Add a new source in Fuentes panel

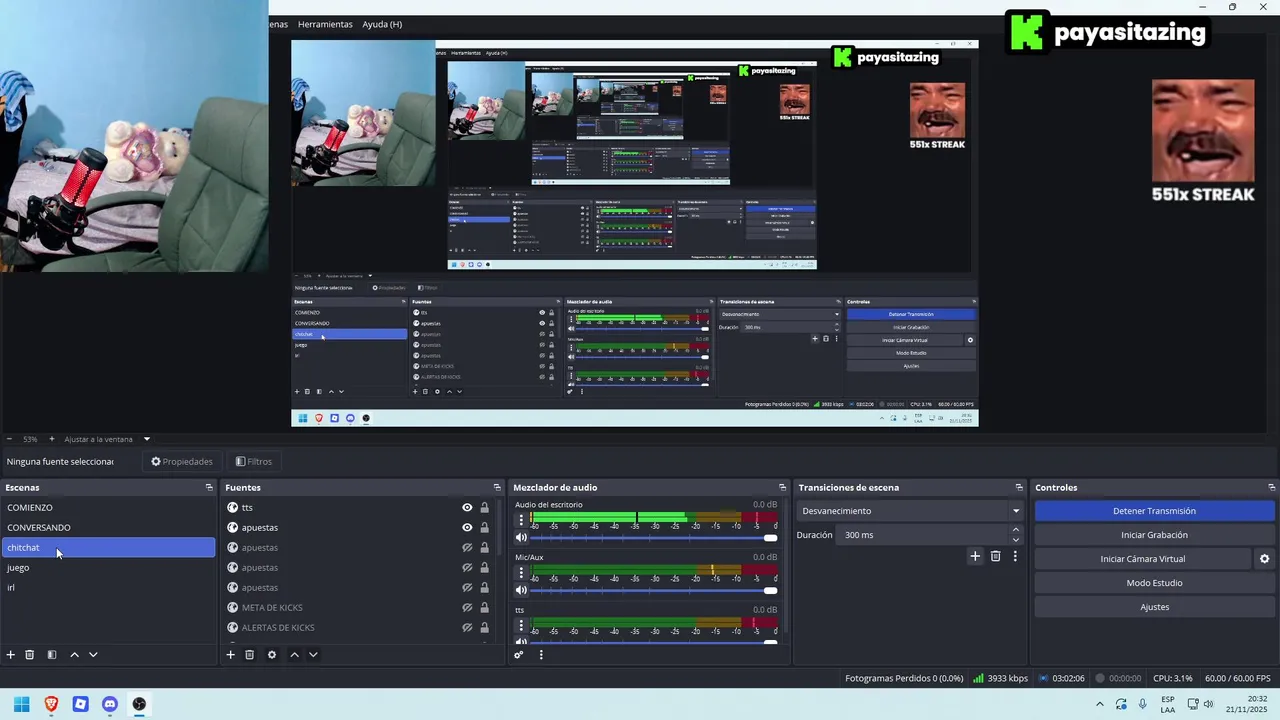click(230, 655)
